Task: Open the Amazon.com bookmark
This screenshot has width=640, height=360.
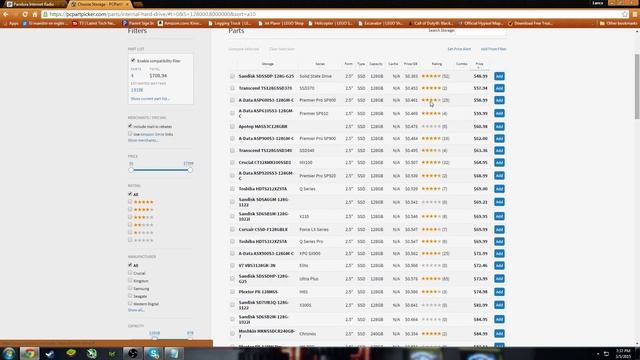Action: (x=180, y=23)
